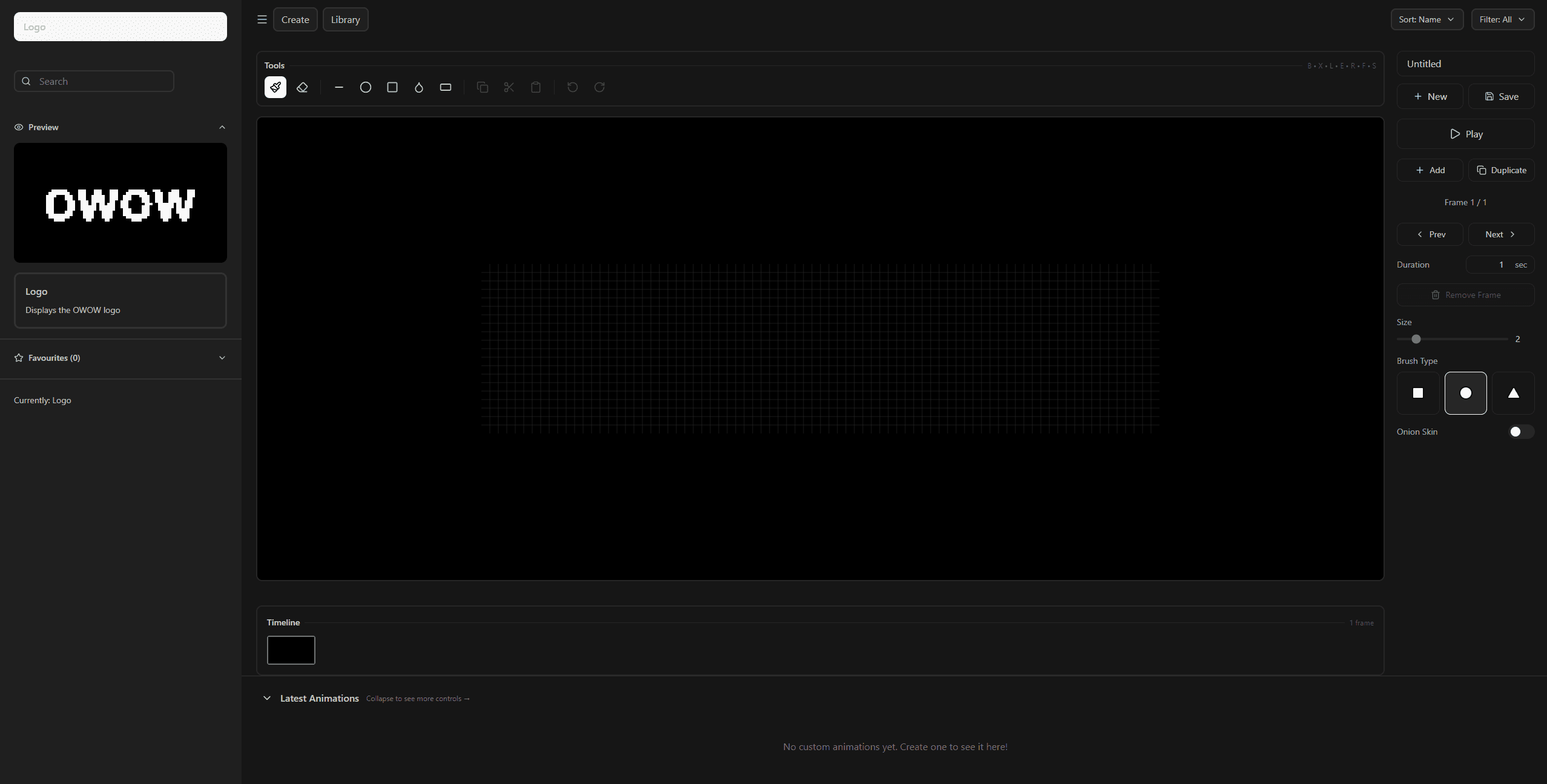
Task: Click the Play button
Action: pos(1465,133)
